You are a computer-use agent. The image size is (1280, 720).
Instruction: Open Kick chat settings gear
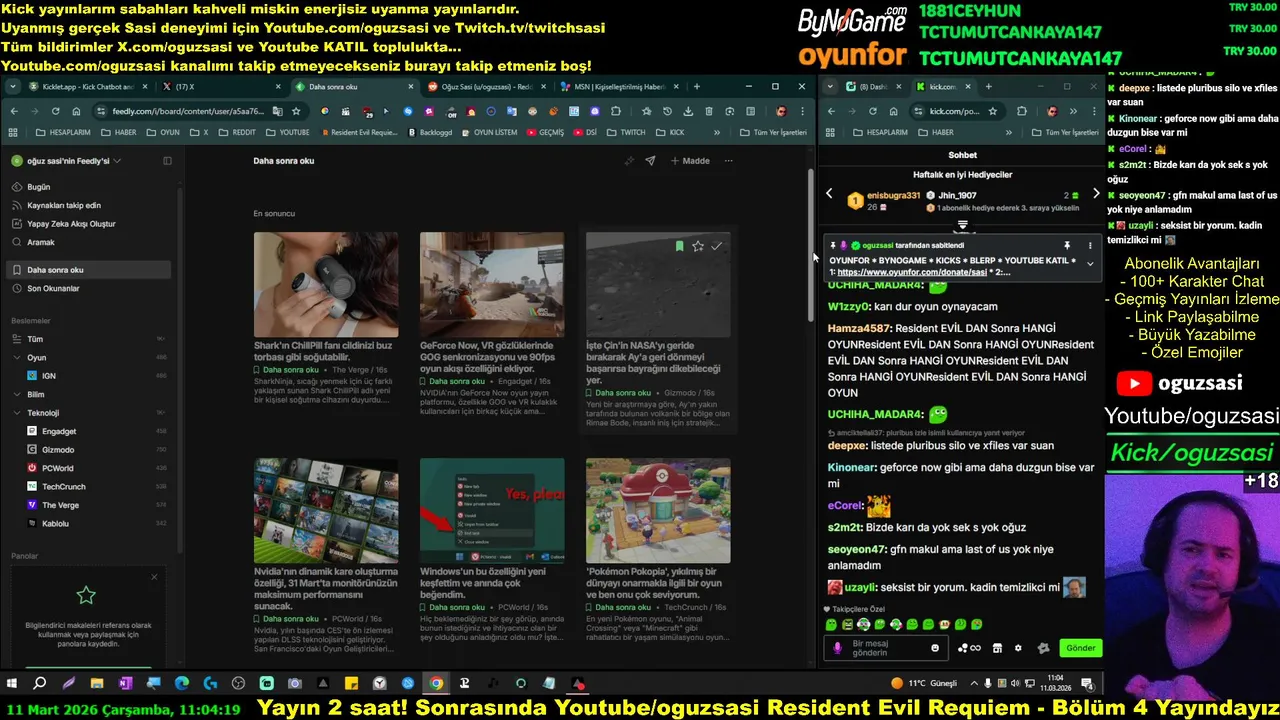coord(1018,648)
